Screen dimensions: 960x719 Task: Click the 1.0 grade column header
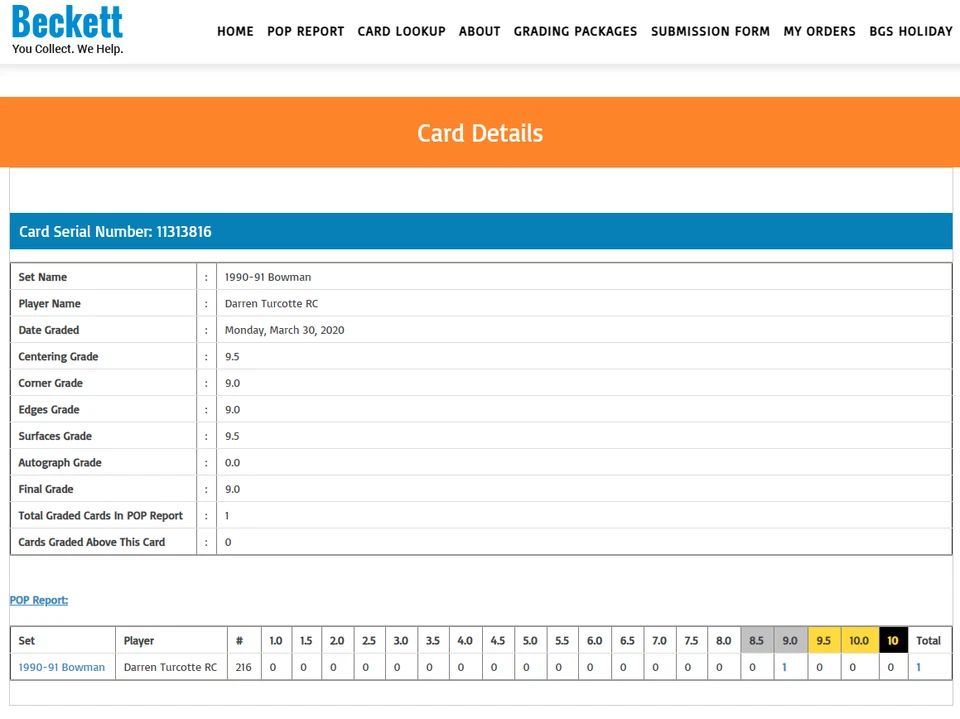click(x=276, y=641)
